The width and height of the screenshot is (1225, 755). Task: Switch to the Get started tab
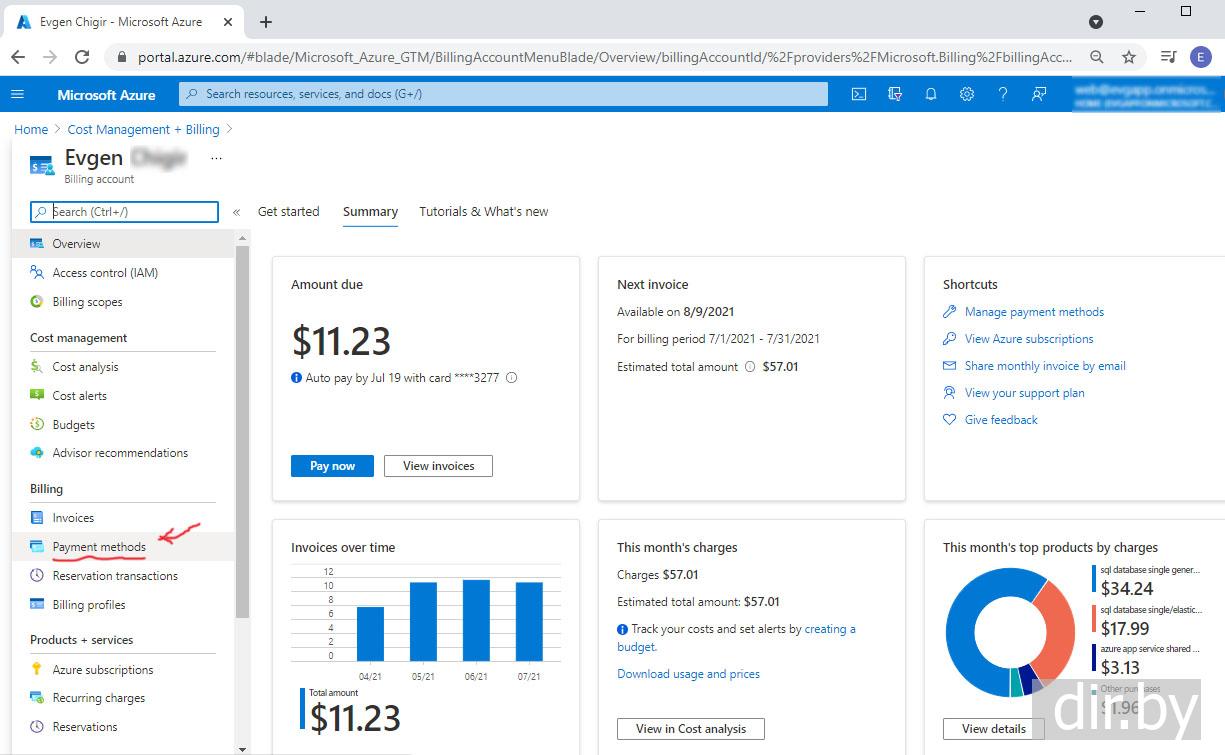(x=288, y=212)
